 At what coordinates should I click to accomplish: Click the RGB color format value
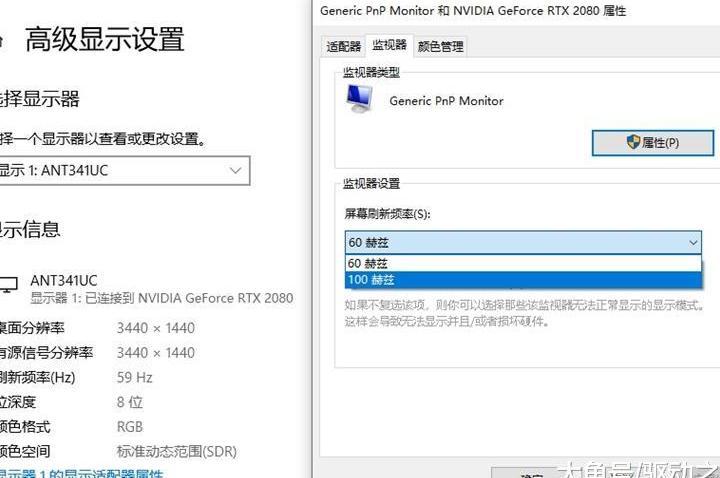[x=129, y=427]
